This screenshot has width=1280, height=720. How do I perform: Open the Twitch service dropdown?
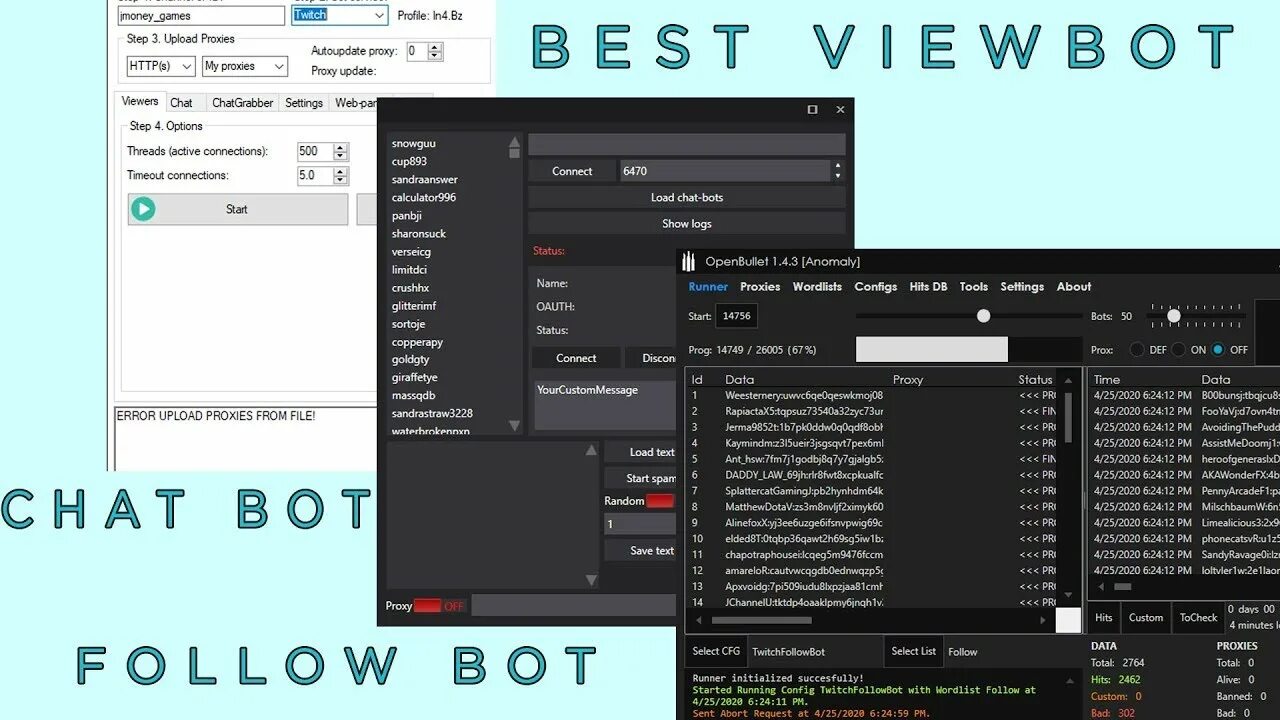pyautogui.click(x=378, y=15)
